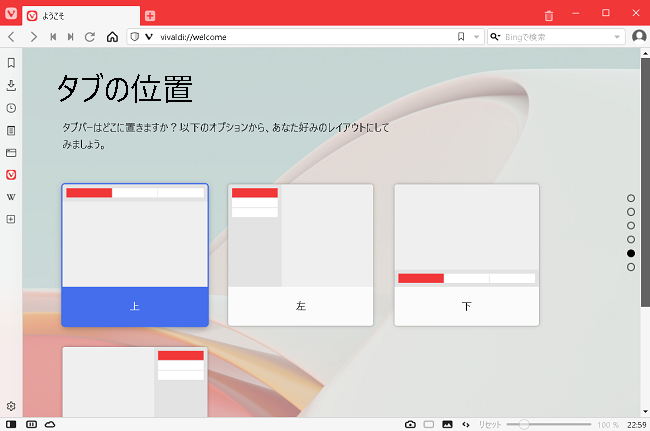Open a new tab with plus button
Image resolution: width=650 pixels, height=431 pixels.
coord(150,16)
